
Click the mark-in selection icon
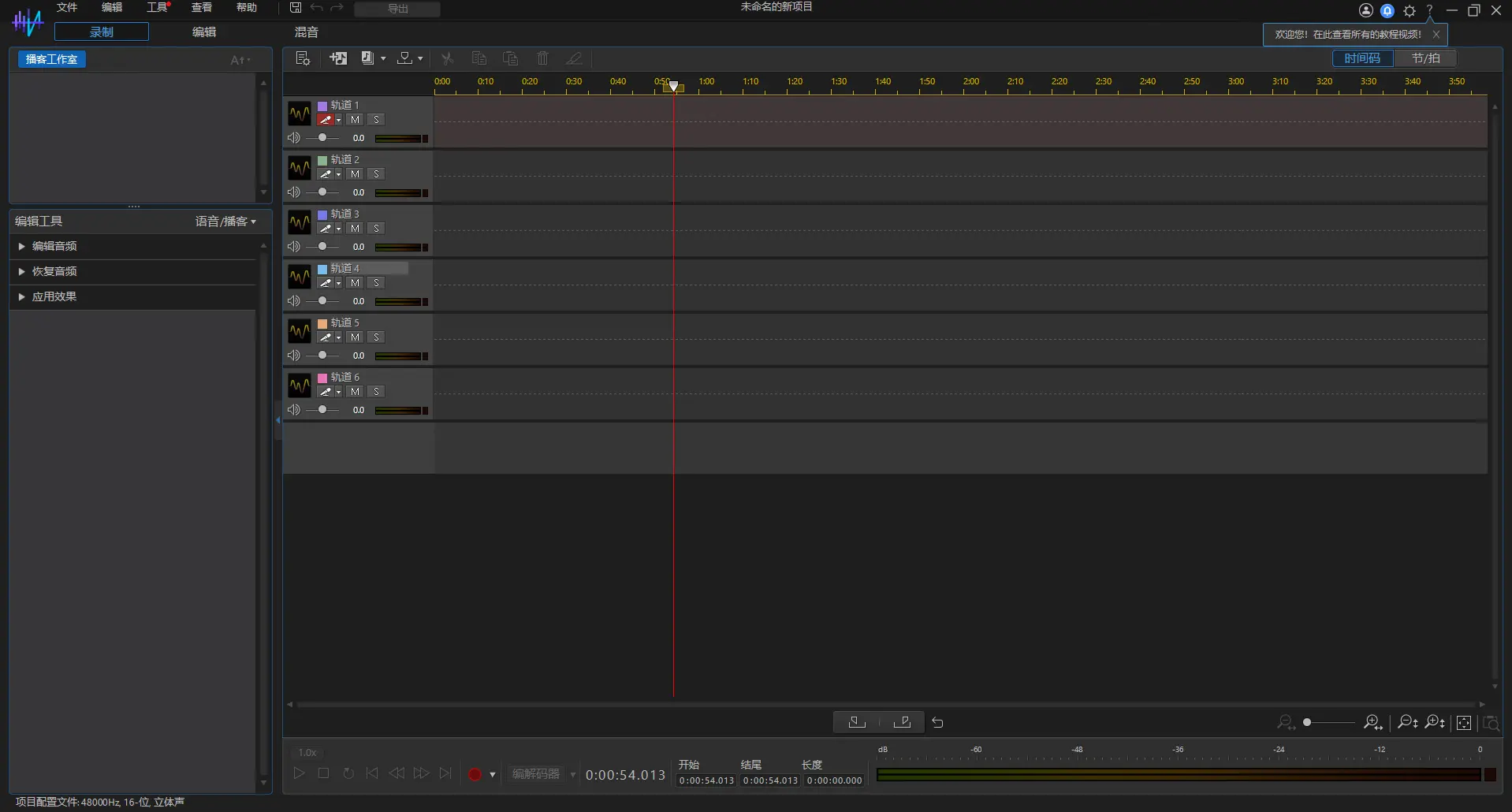click(857, 722)
